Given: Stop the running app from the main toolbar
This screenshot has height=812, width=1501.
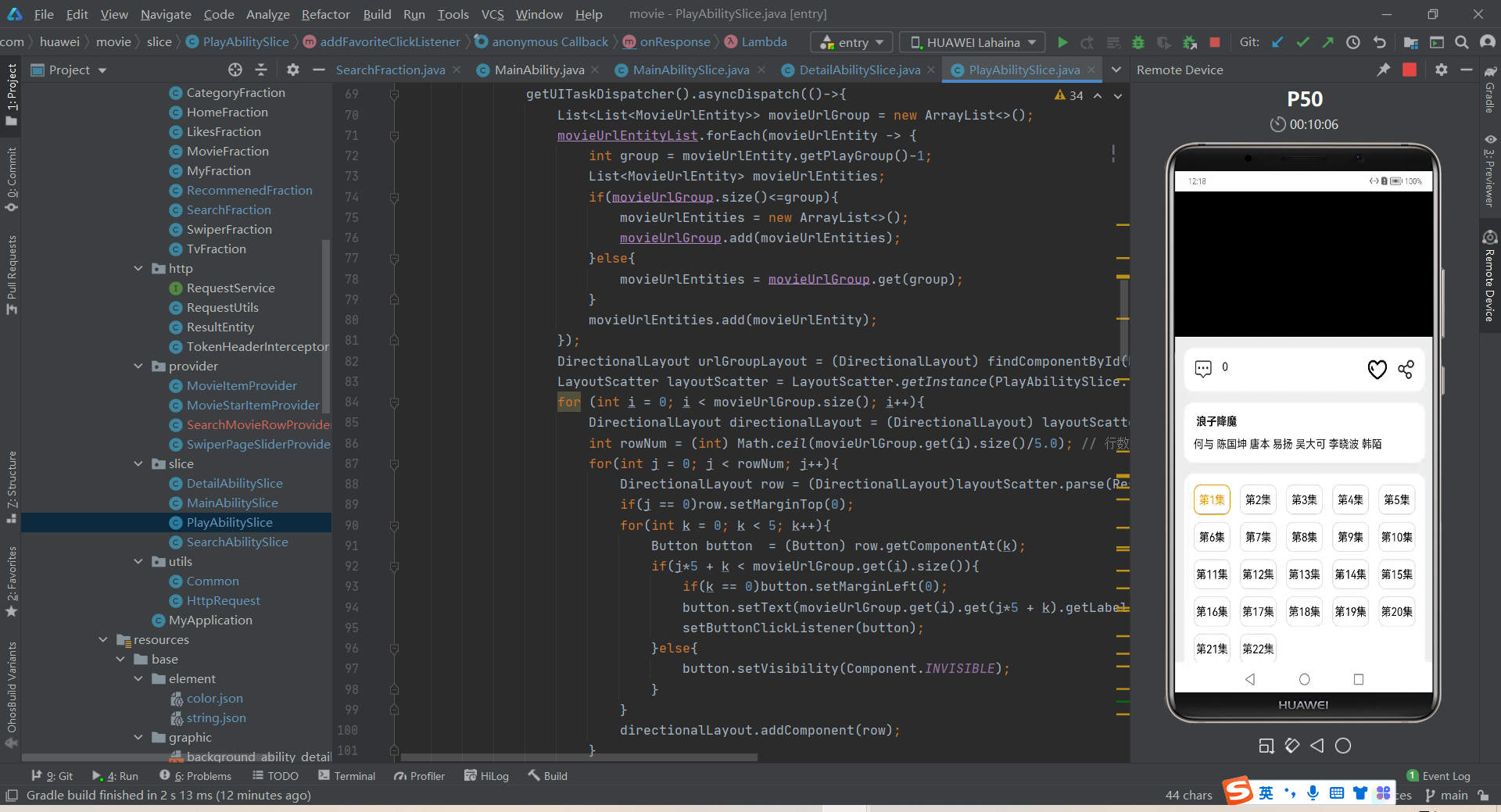Looking at the screenshot, I should pos(1215,42).
